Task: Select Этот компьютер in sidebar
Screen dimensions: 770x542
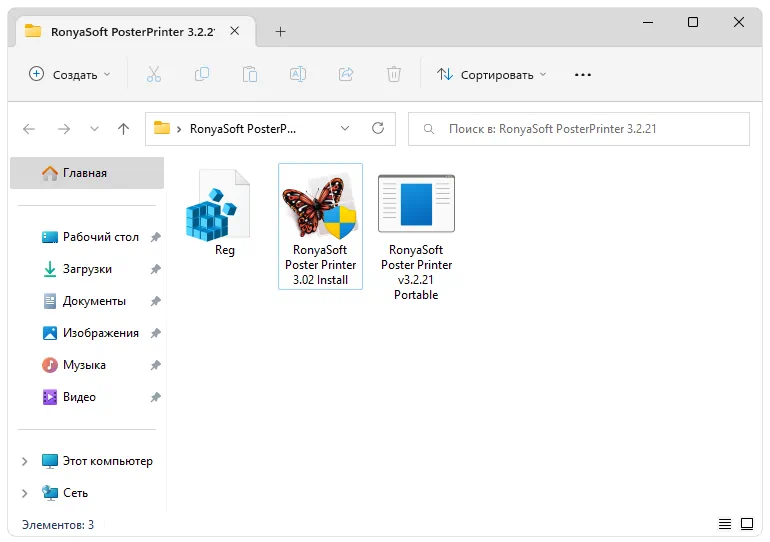Action: click(108, 461)
